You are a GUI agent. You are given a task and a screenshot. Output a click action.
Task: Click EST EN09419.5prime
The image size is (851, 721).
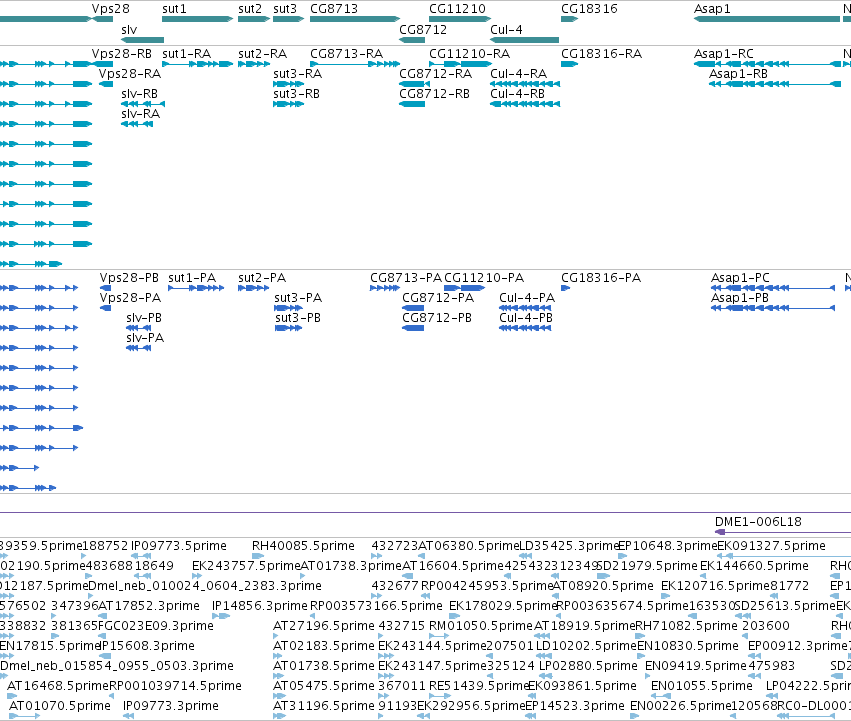[x=696, y=666]
